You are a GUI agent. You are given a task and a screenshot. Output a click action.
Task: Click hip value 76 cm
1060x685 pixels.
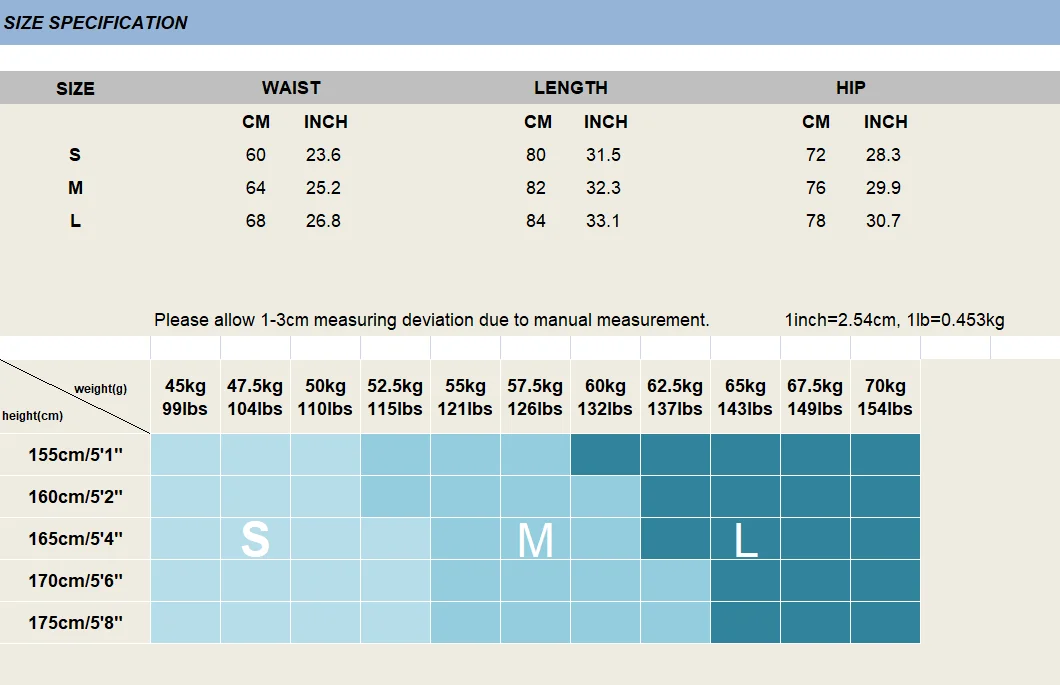[x=816, y=188]
